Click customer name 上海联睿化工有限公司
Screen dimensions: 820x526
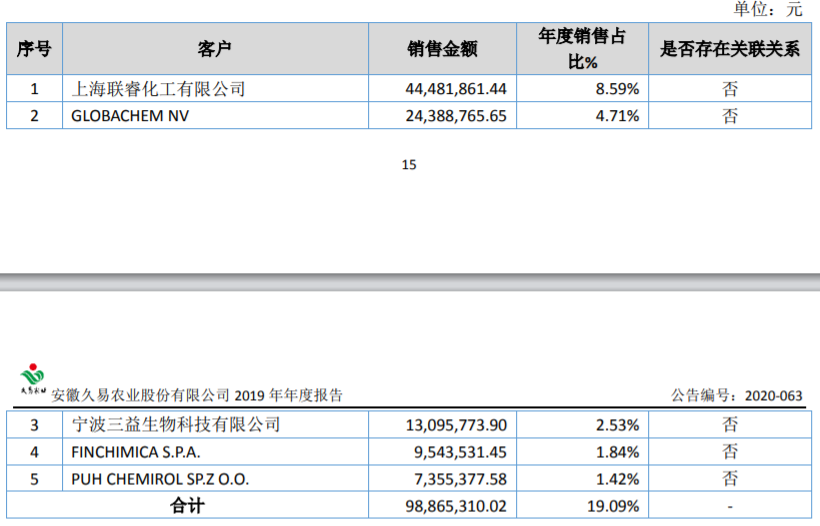[x=158, y=89]
